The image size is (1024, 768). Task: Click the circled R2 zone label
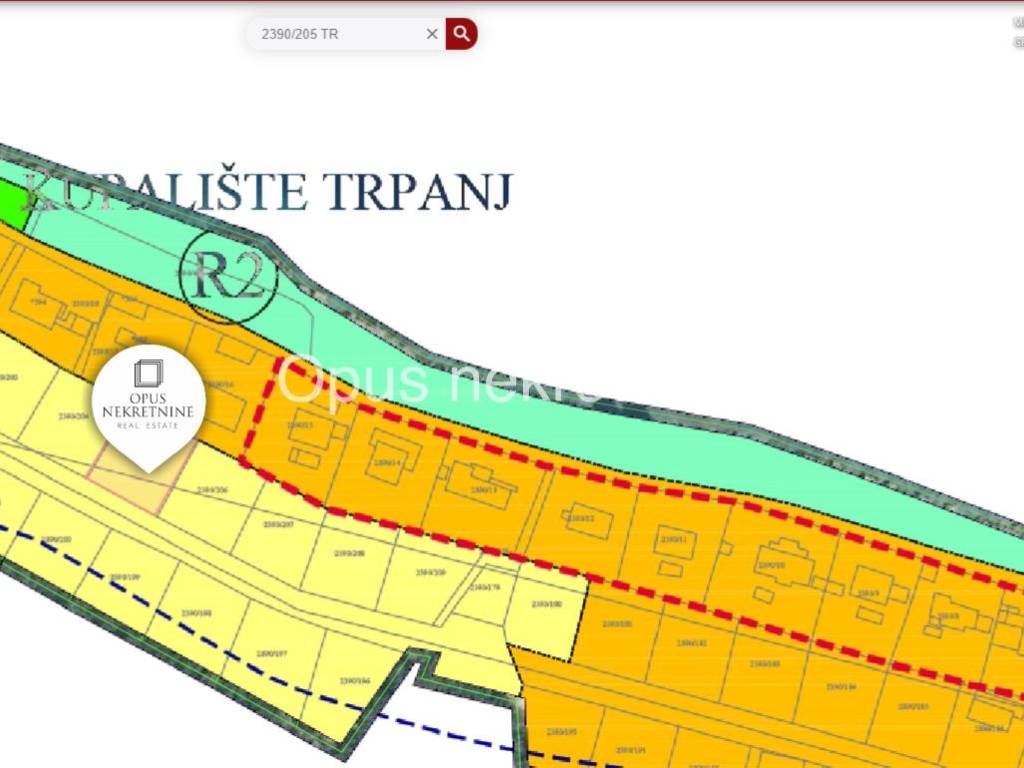[226, 277]
